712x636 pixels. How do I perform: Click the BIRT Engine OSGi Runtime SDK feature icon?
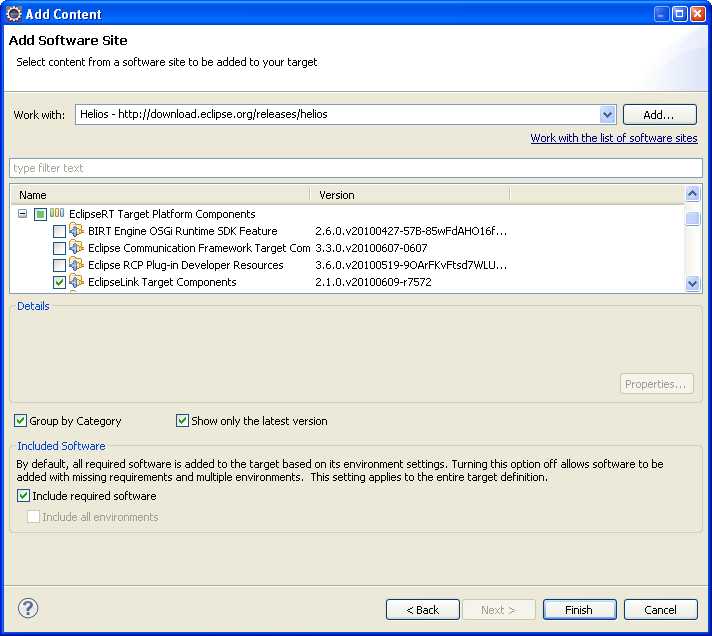[x=76, y=231]
